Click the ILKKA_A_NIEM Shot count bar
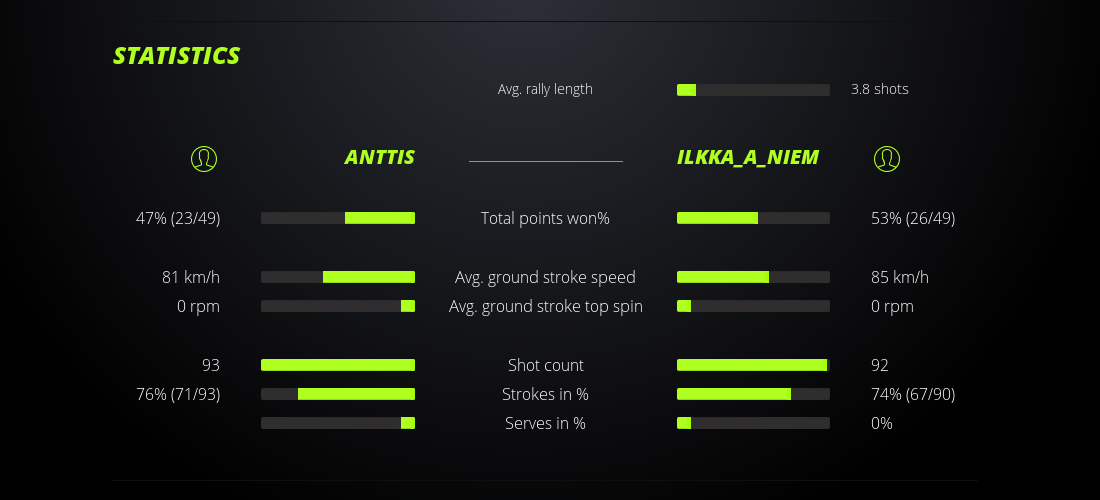The height and width of the screenshot is (500, 1100). coord(753,365)
